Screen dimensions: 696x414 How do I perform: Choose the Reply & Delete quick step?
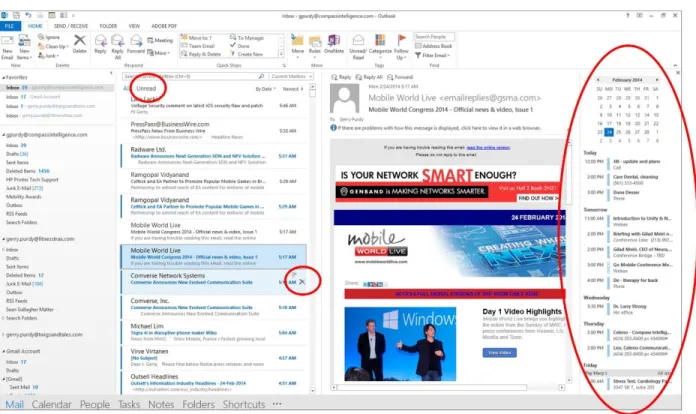tap(201, 54)
